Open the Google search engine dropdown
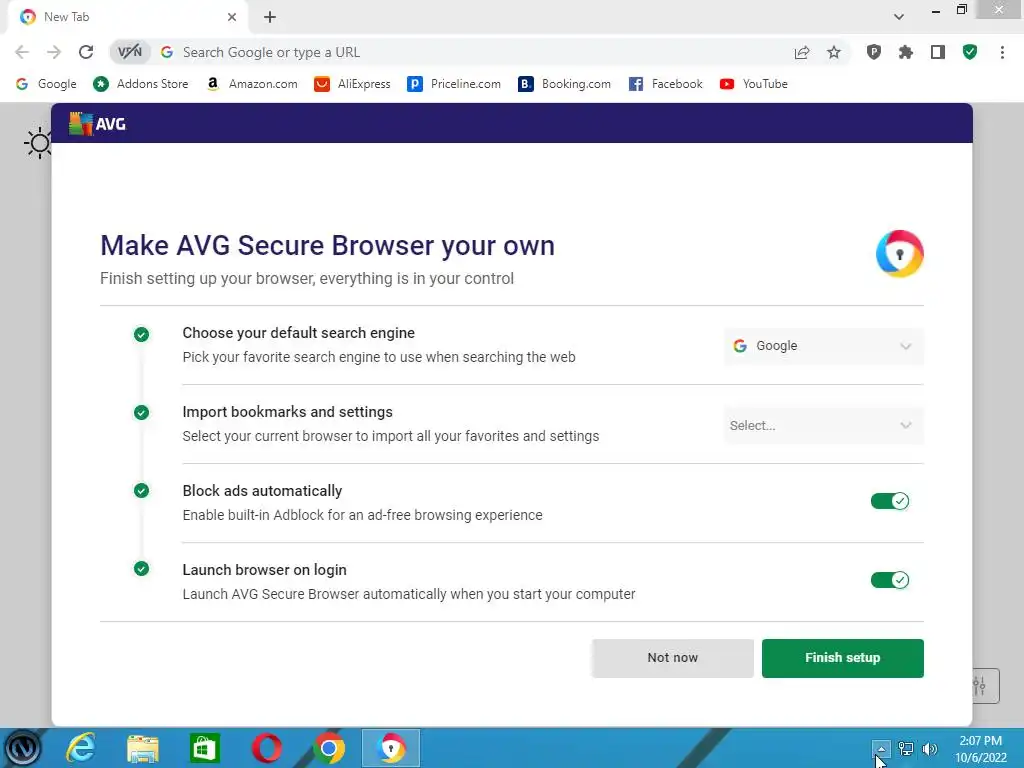This screenshot has width=1024, height=768. pyautogui.click(x=824, y=346)
